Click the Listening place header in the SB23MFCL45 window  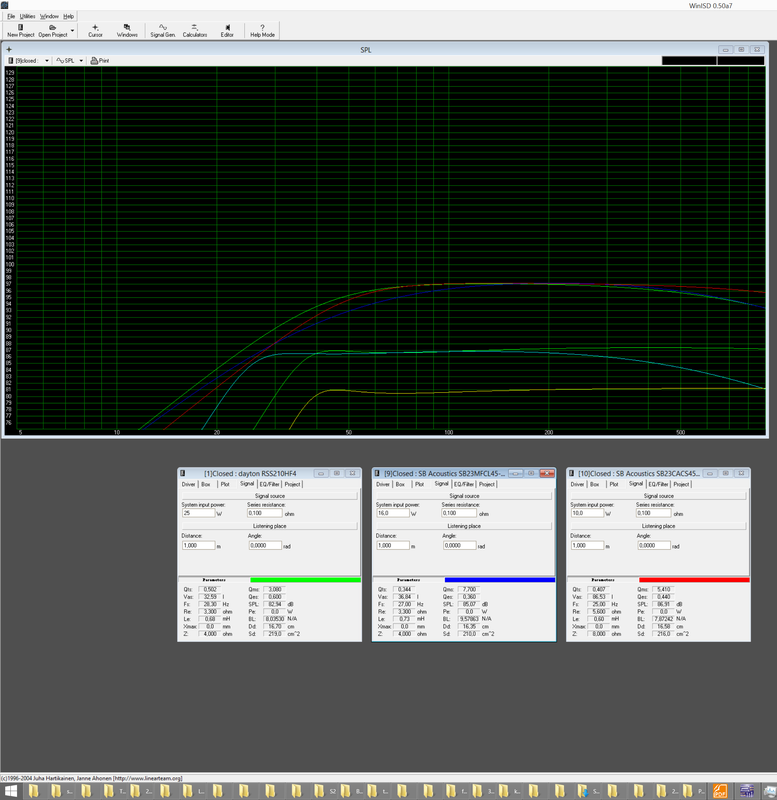[464, 526]
